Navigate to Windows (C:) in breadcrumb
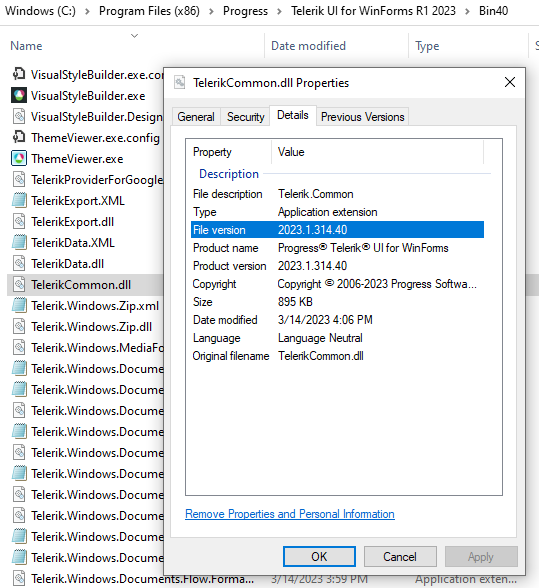The height and width of the screenshot is (588, 539). coord(40,11)
